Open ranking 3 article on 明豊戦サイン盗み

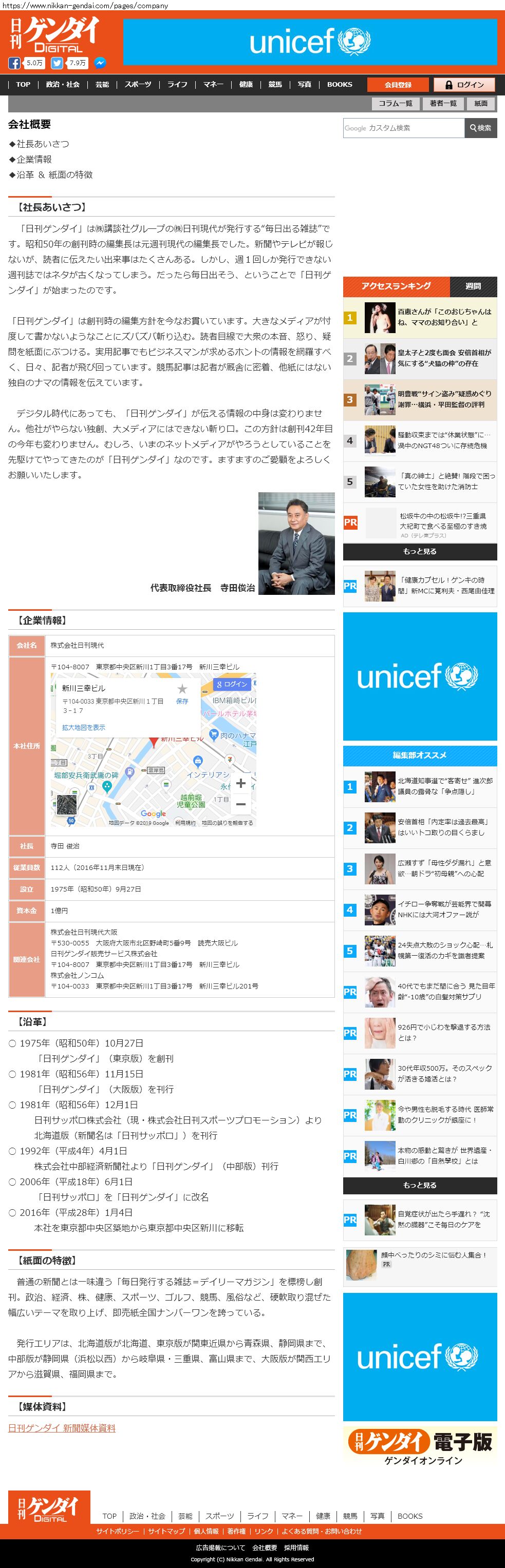tap(420, 399)
